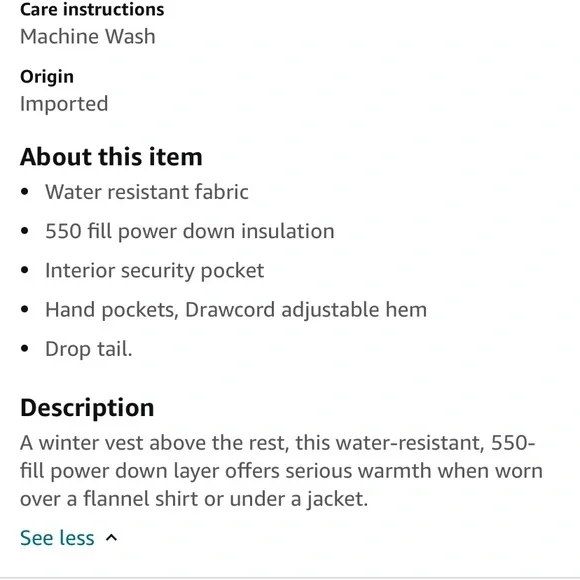The height and width of the screenshot is (580, 580).
Task: Click the bullet dot before Water resistant fabric
Action: [25, 192]
